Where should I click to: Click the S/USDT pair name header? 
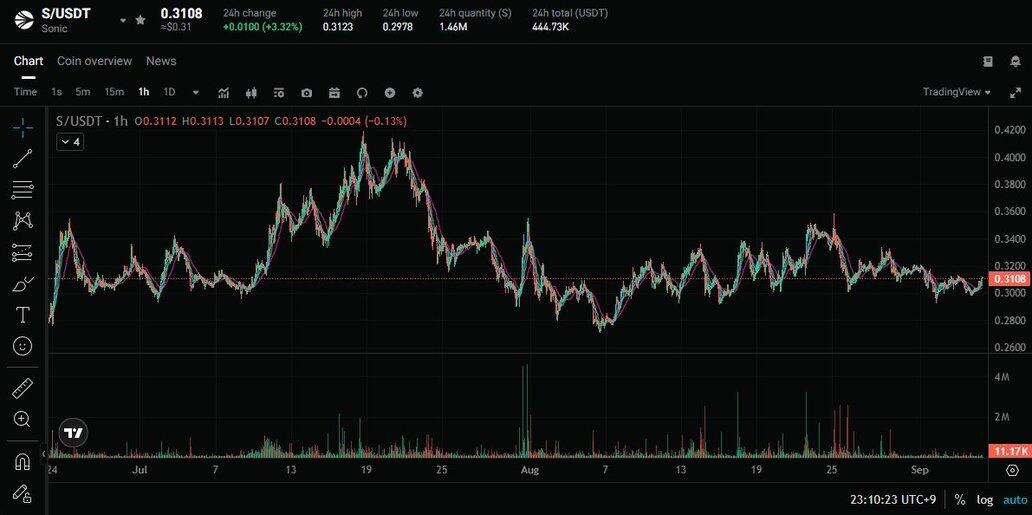pos(66,14)
